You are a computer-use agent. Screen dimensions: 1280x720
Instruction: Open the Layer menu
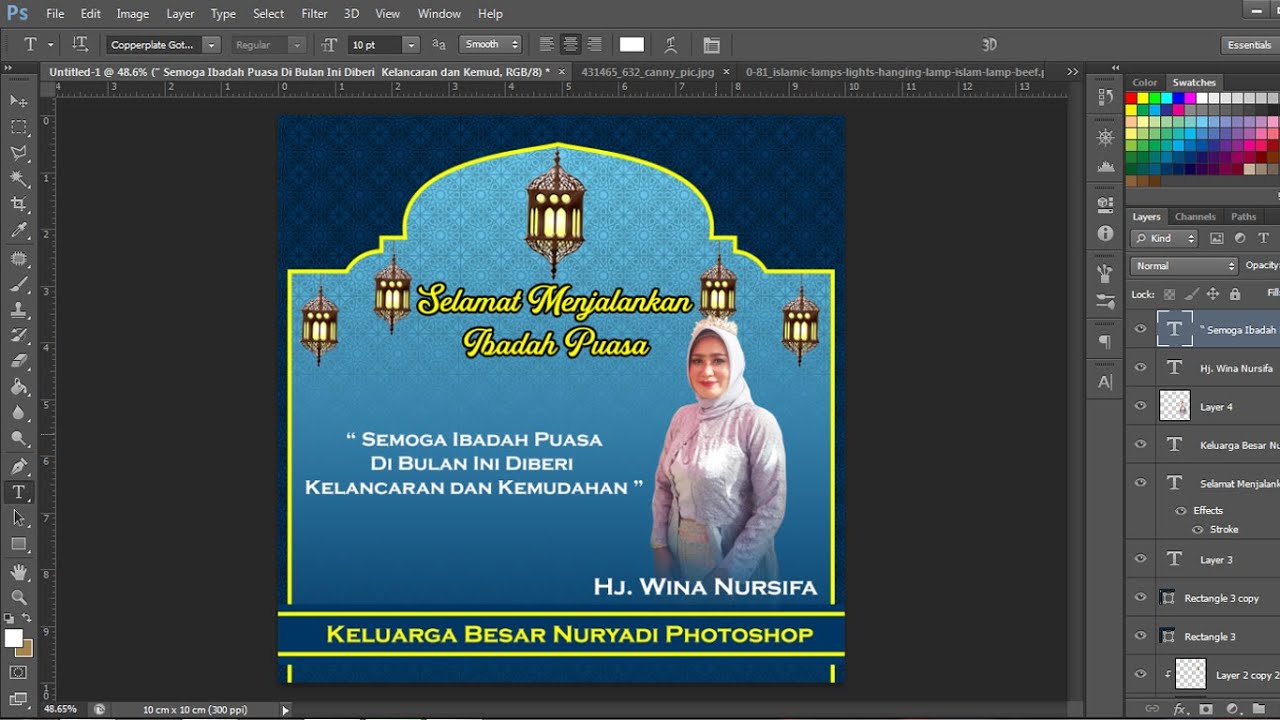tap(180, 14)
